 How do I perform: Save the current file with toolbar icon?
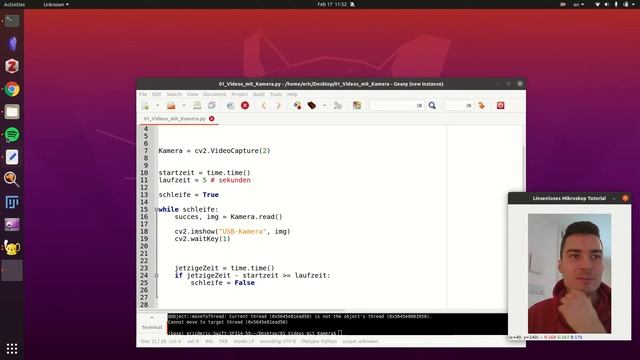tap(197, 106)
